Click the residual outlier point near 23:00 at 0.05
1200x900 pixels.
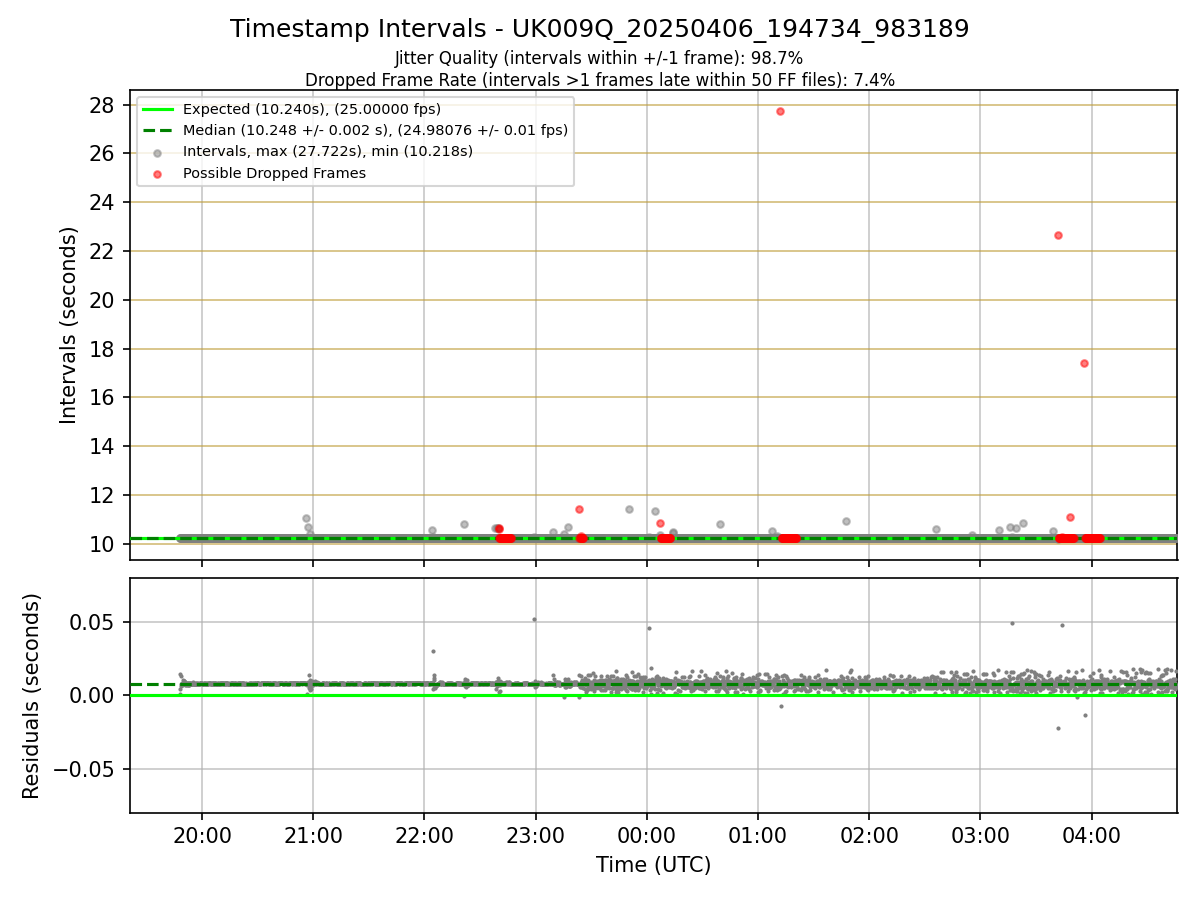[x=534, y=619]
